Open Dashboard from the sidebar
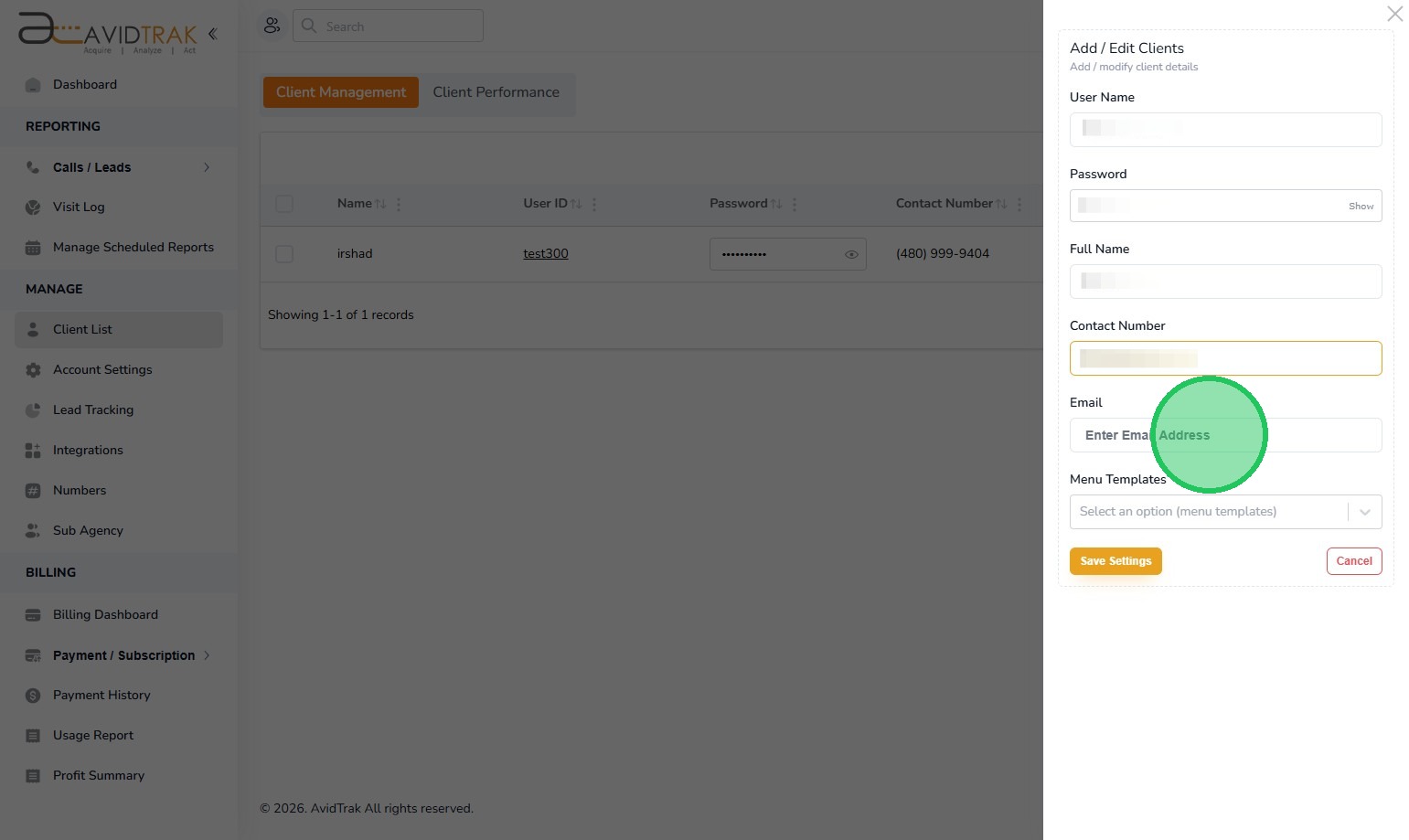The width and height of the screenshot is (1409, 840). (x=84, y=85)
